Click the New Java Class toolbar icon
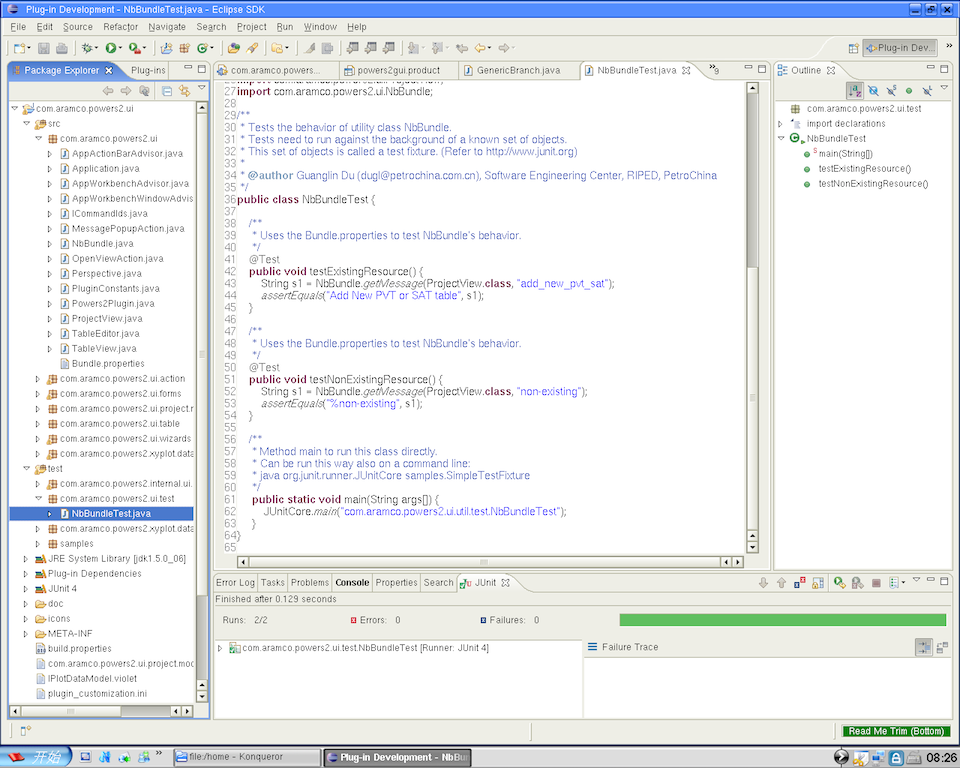This screenshot has height=768, width=960. point(203,47)
